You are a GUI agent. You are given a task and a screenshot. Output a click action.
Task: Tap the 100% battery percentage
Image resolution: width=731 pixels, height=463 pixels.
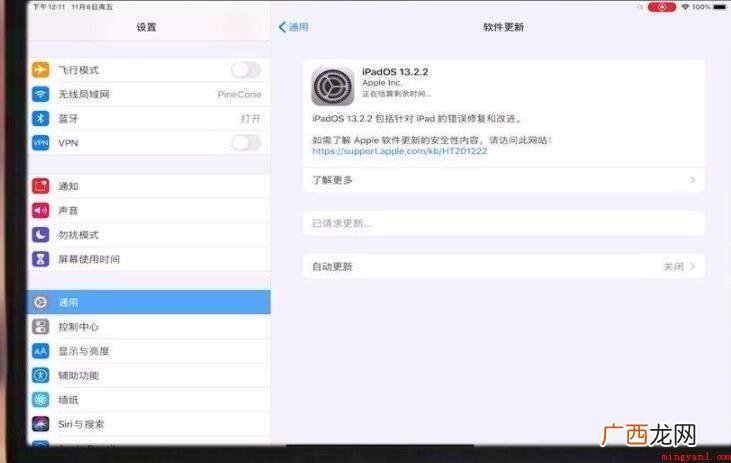point(701,7)
